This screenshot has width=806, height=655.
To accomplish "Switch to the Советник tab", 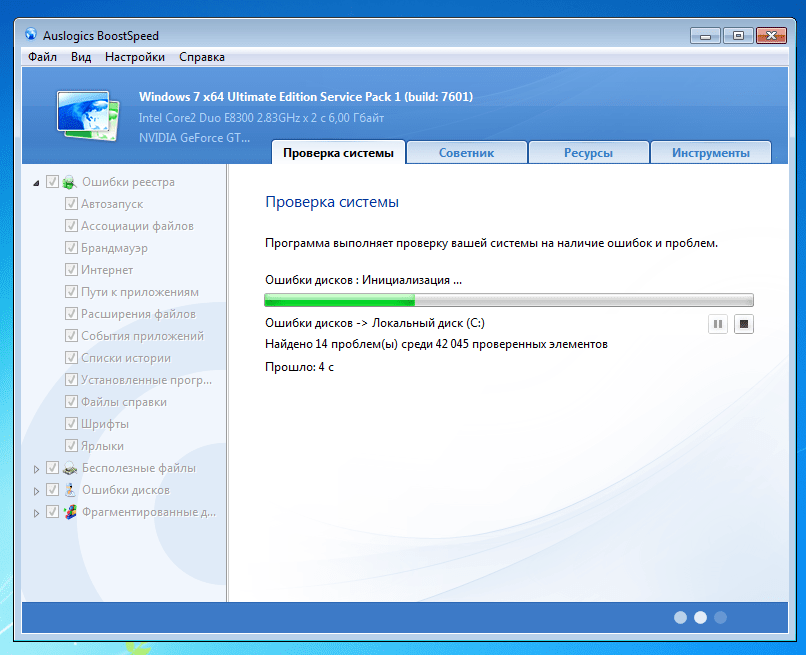I will (x=466, y=153).
